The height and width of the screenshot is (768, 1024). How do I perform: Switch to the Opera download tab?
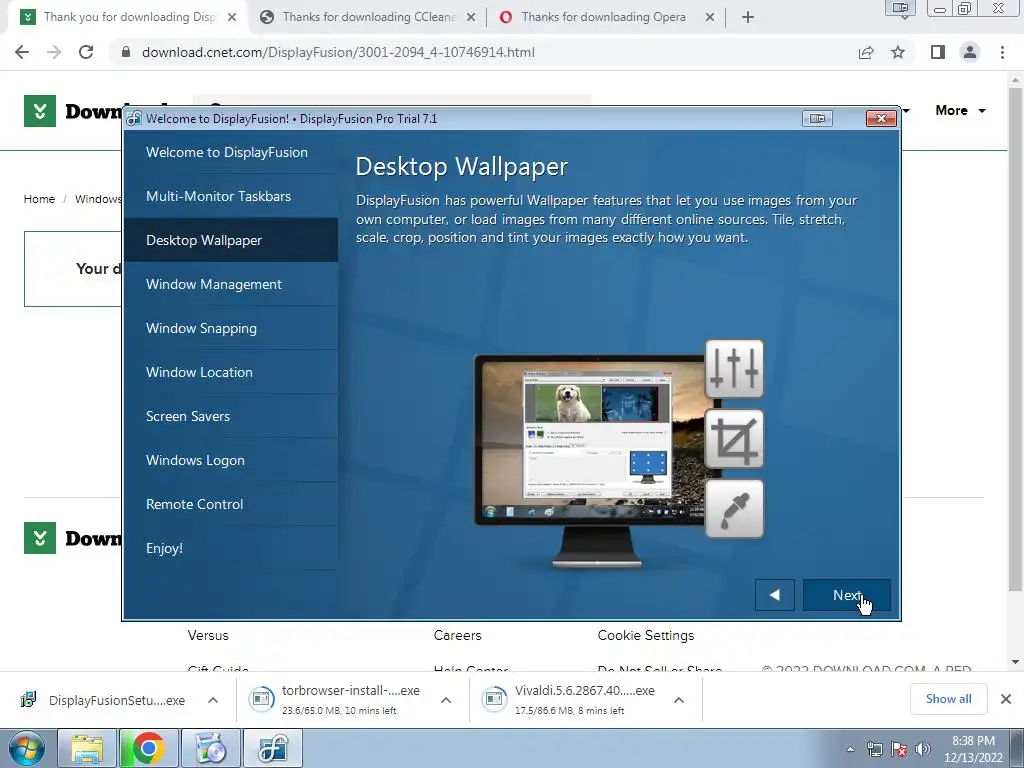coord(603,17)
